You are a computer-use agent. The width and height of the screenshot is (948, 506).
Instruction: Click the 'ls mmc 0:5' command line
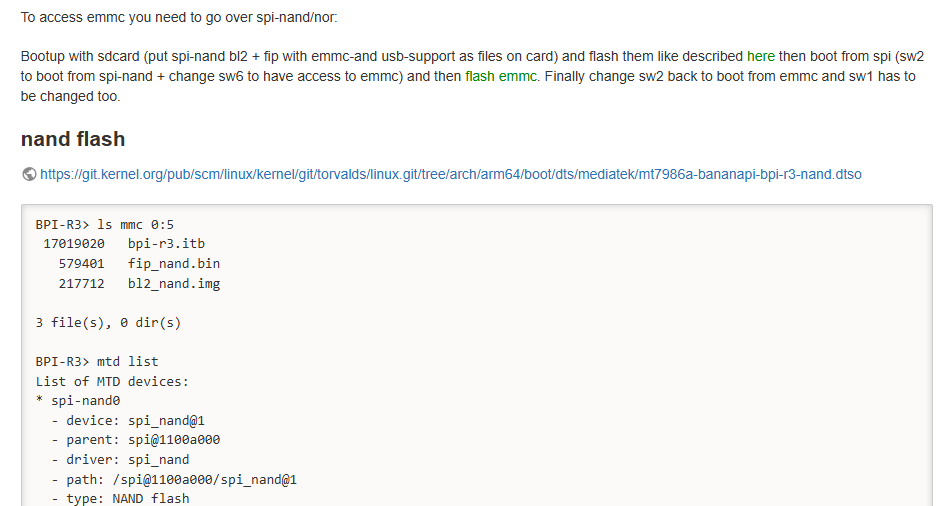pos(105,224)
